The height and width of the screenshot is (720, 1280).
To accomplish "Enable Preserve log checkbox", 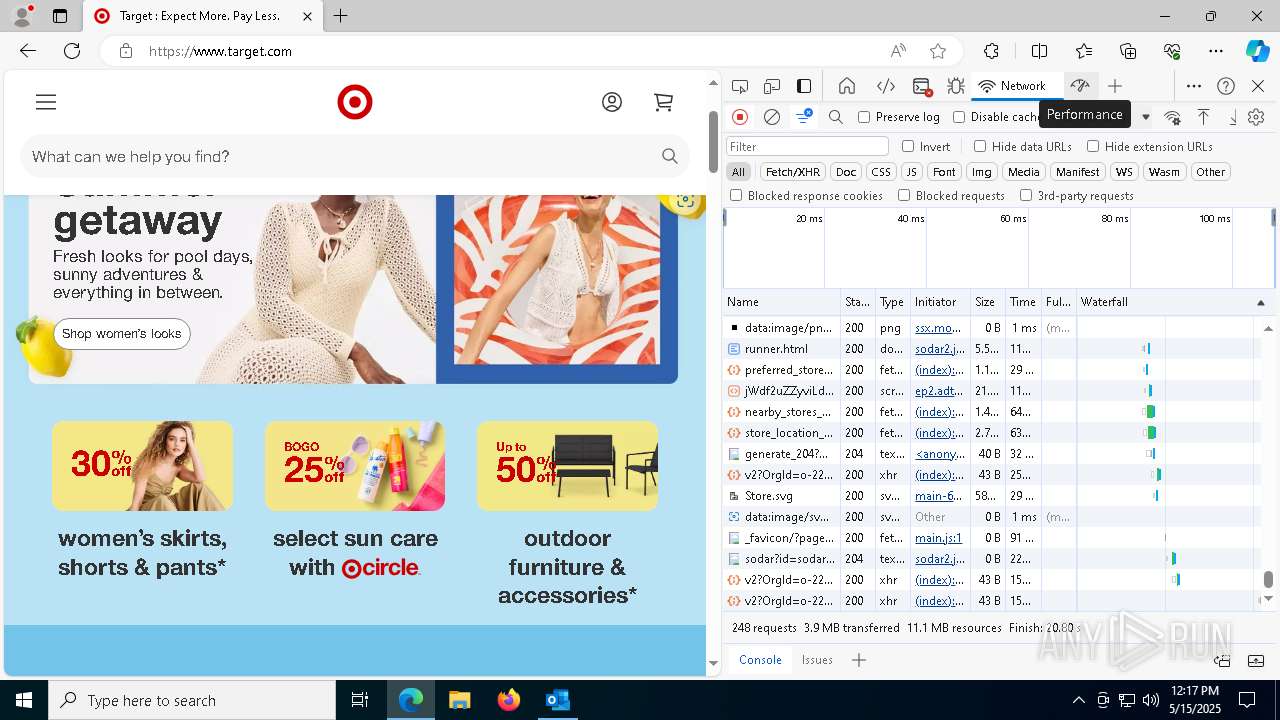I will [x=864, y=117].
